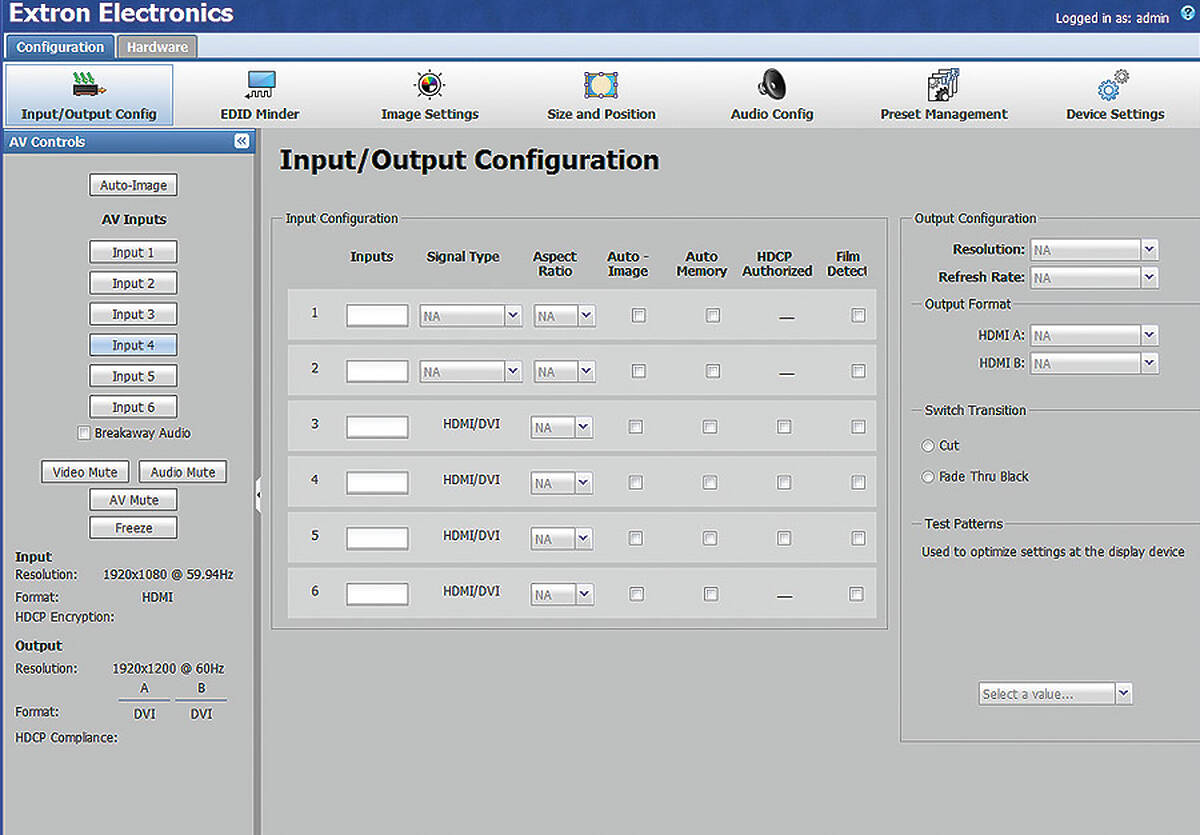Click the Freeze button
This screenshot has height=835, width=1200.
click(133, 528)
